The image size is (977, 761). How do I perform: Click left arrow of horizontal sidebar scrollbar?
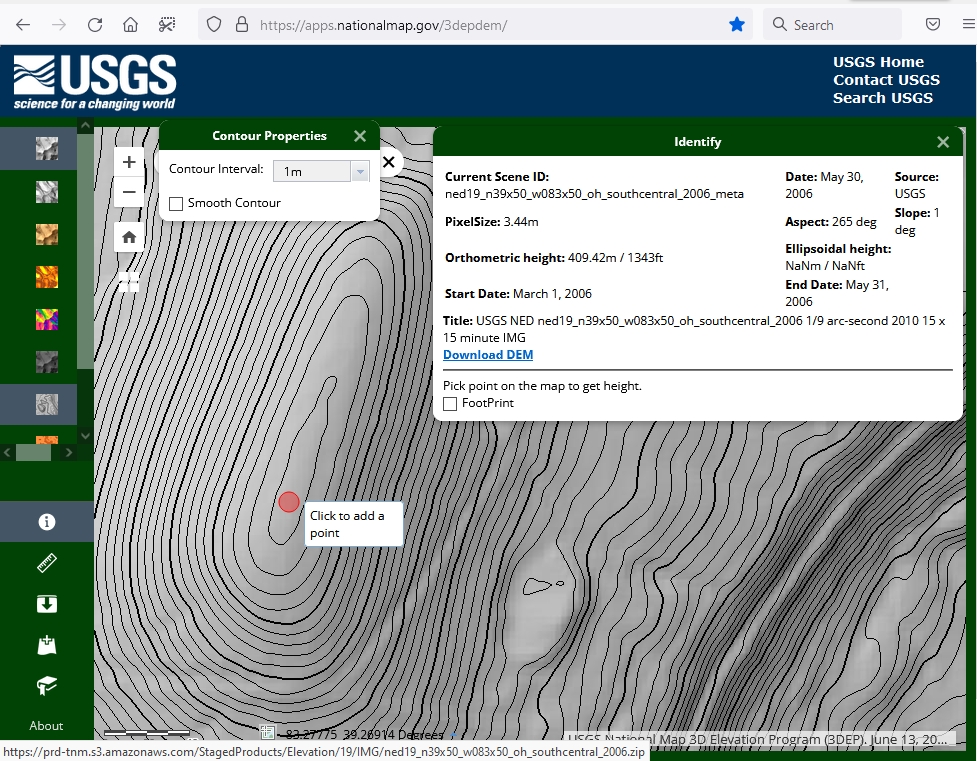click(x=7, y=452)
